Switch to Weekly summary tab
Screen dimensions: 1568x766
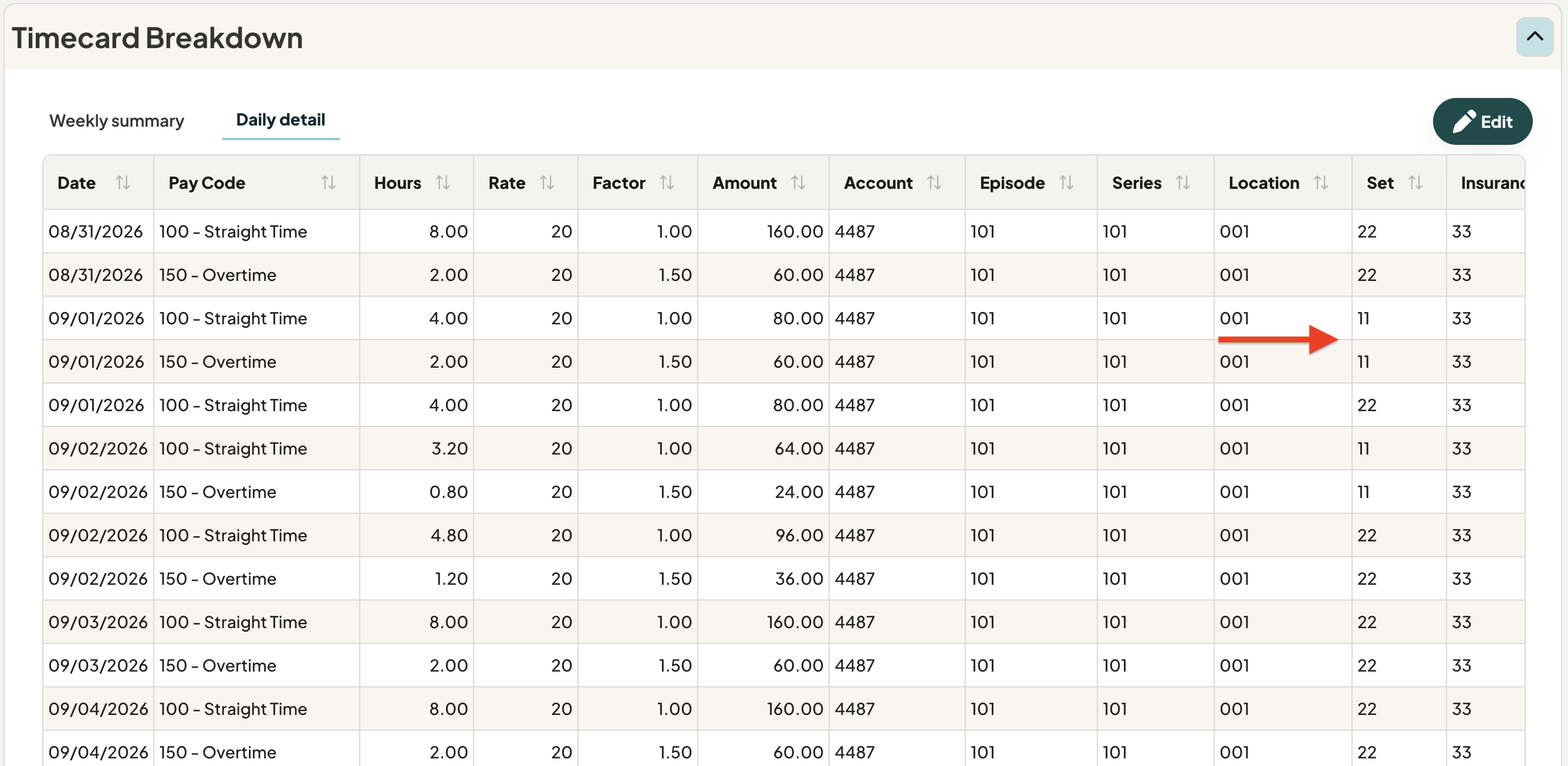tap(116, 120)
